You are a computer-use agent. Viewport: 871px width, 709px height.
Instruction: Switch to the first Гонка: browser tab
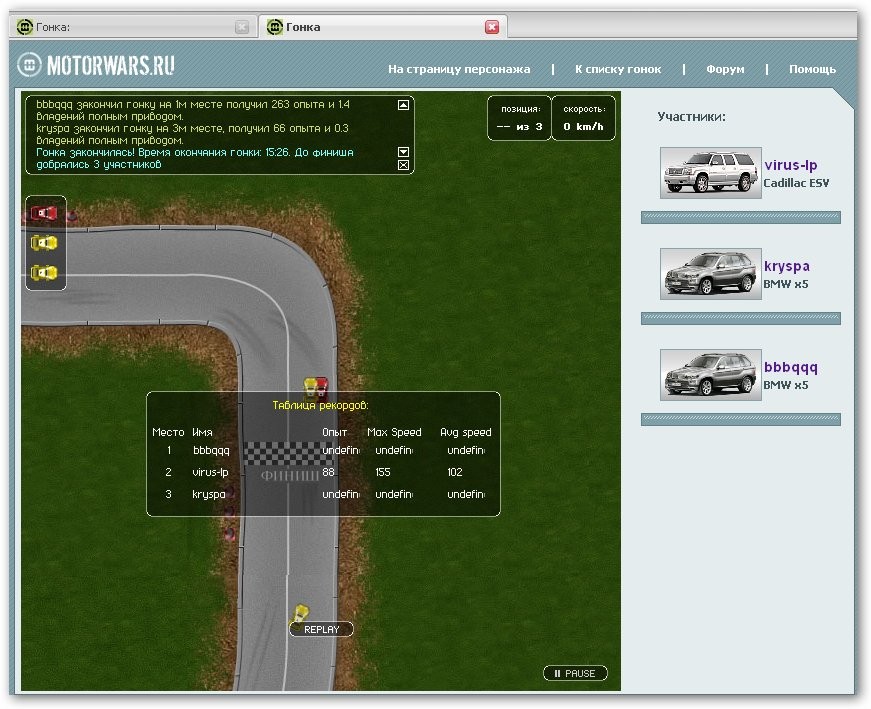coord(133,27)
